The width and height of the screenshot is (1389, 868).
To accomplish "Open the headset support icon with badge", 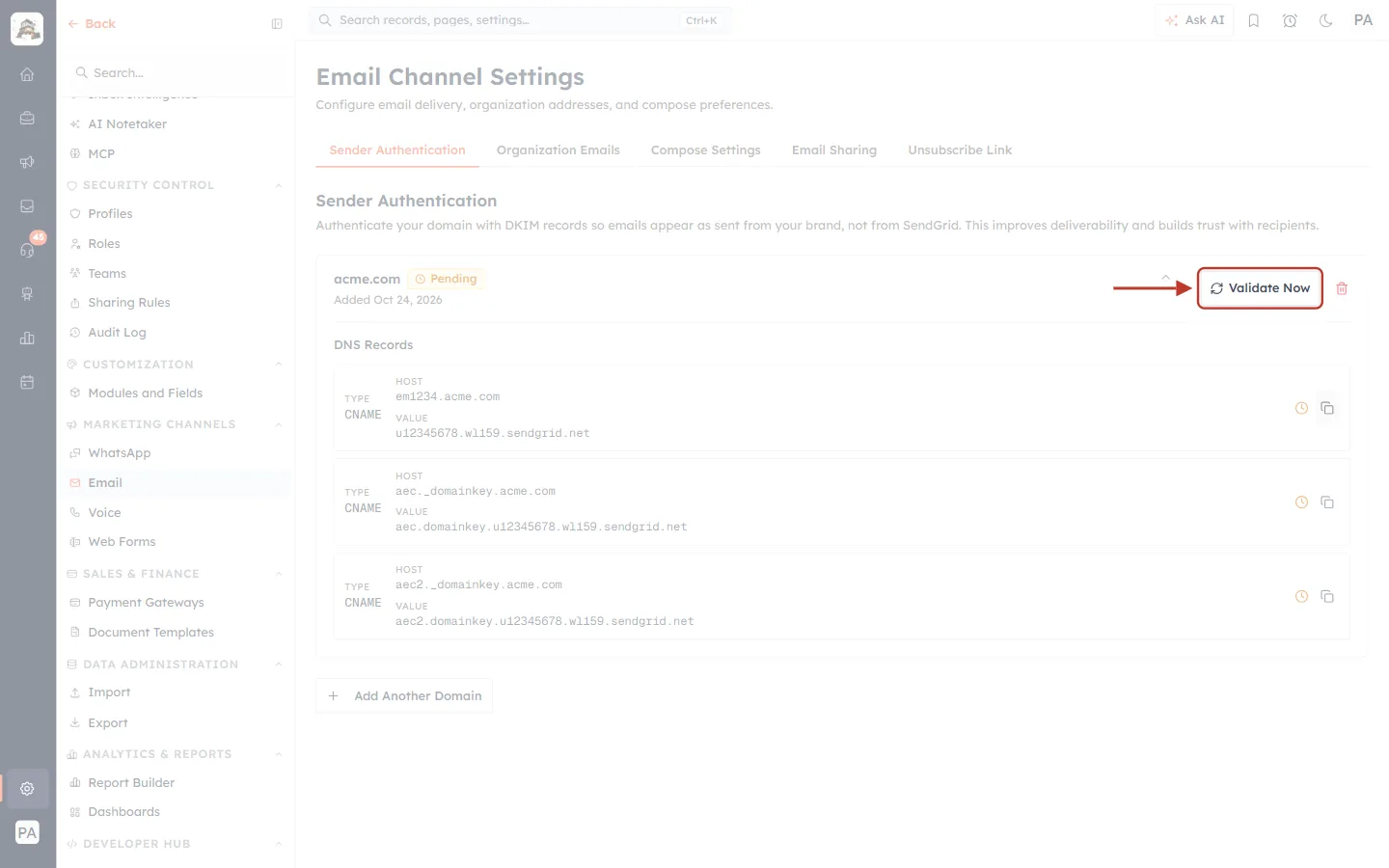I will tap(27, 250).
